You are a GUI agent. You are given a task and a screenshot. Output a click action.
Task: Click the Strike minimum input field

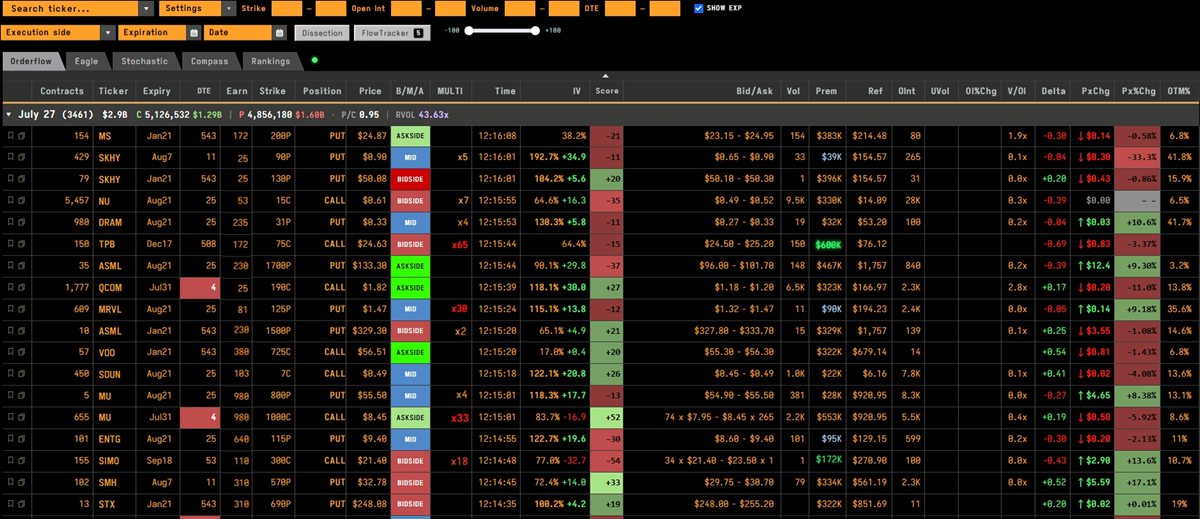pos(287,8)
